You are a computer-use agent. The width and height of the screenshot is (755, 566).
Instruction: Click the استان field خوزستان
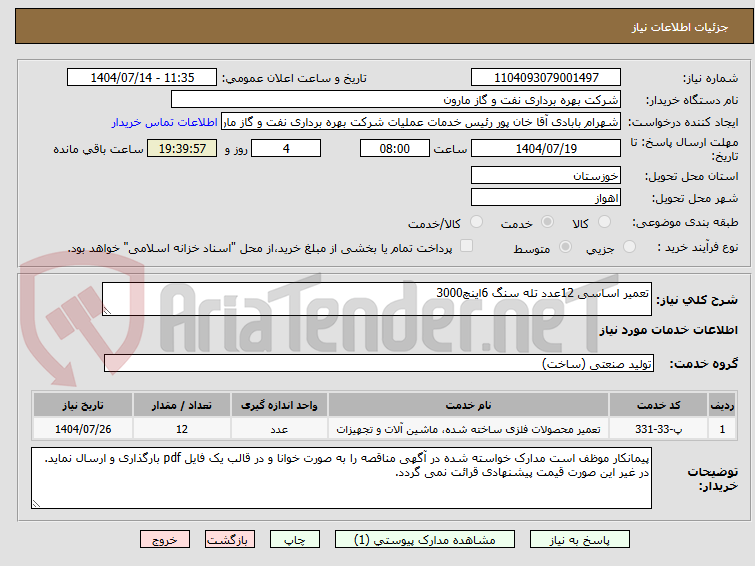(546, 175)
